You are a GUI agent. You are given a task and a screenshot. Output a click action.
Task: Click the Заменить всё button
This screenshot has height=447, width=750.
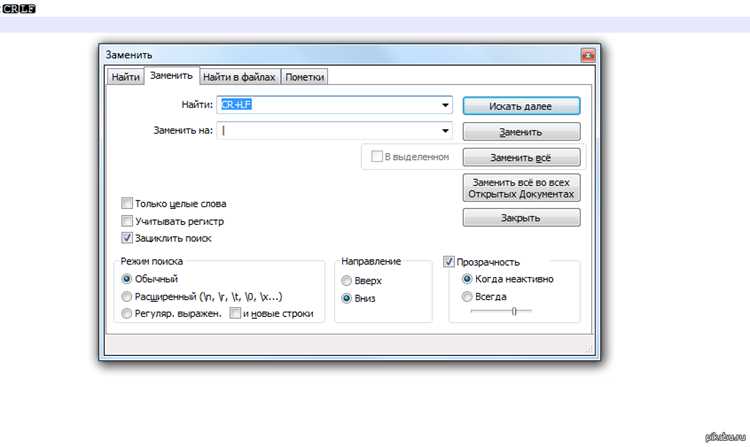point(521,157)
